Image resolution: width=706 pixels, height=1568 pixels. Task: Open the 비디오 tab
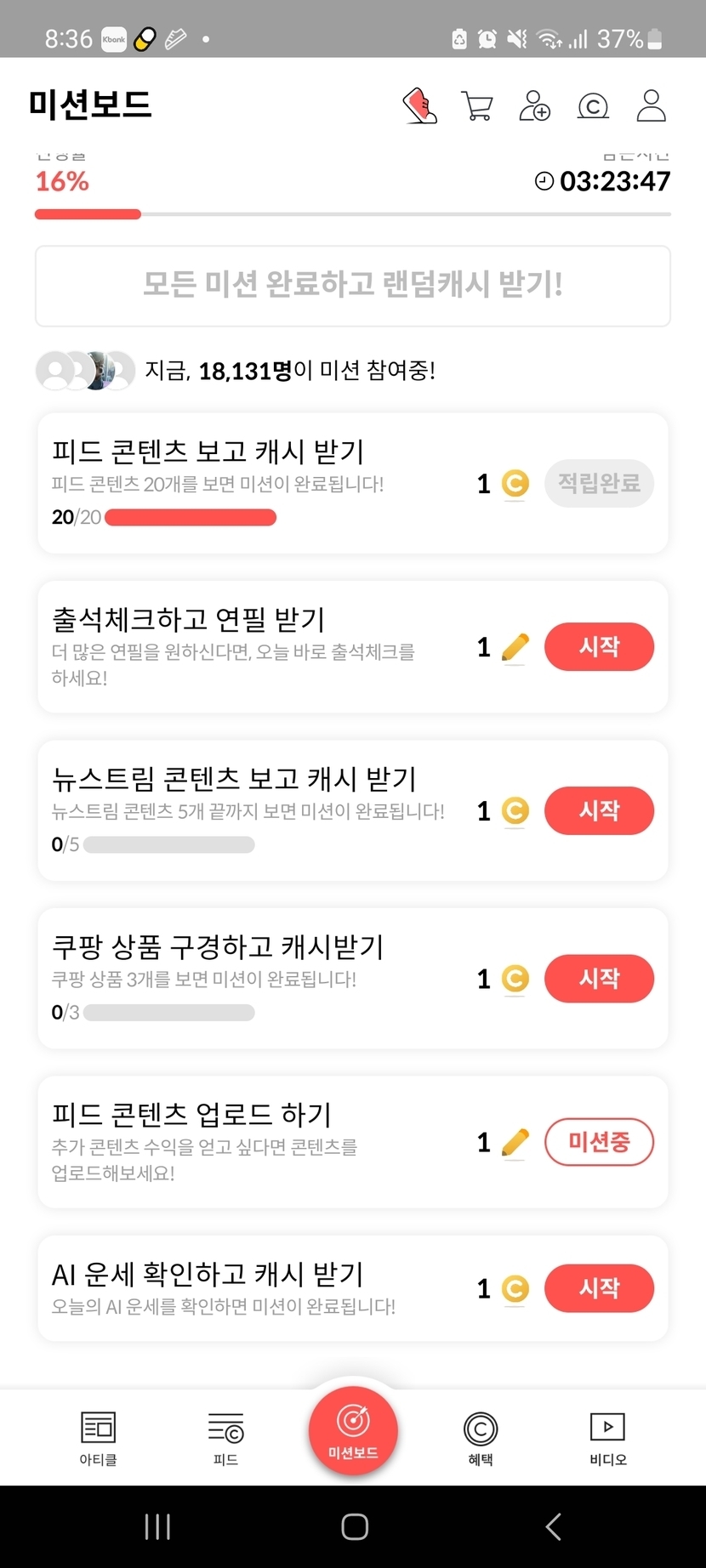[x=607, y=1438]
